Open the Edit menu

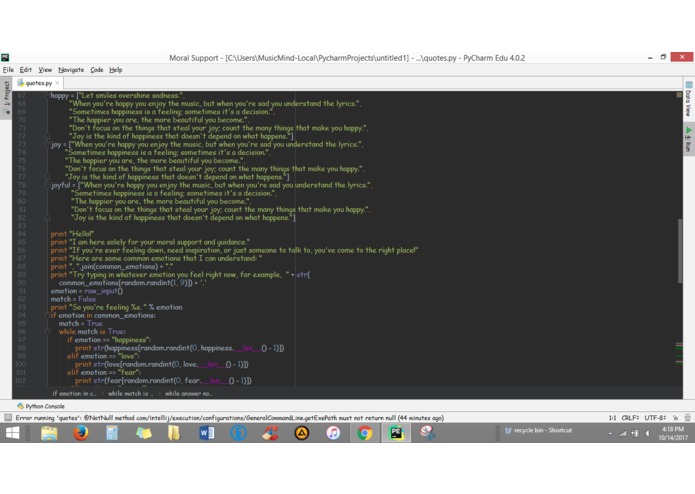[26, 70]
